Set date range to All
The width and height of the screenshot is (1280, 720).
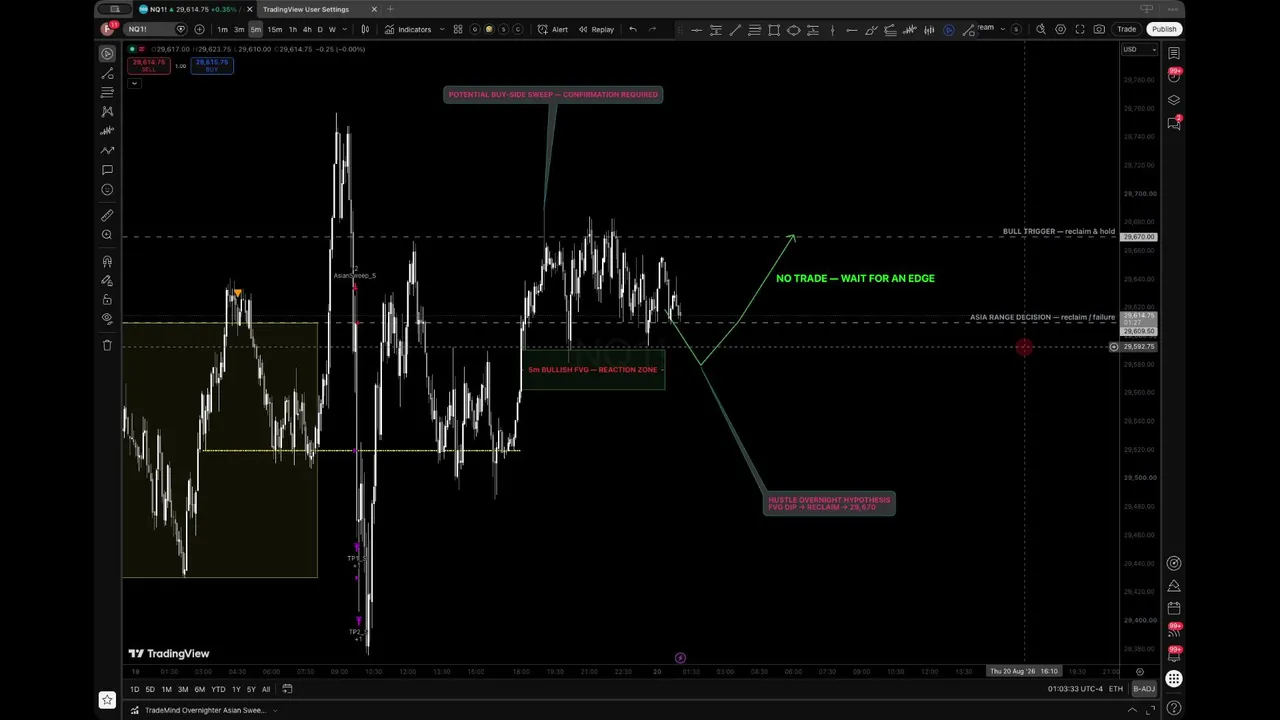point(266,689)
